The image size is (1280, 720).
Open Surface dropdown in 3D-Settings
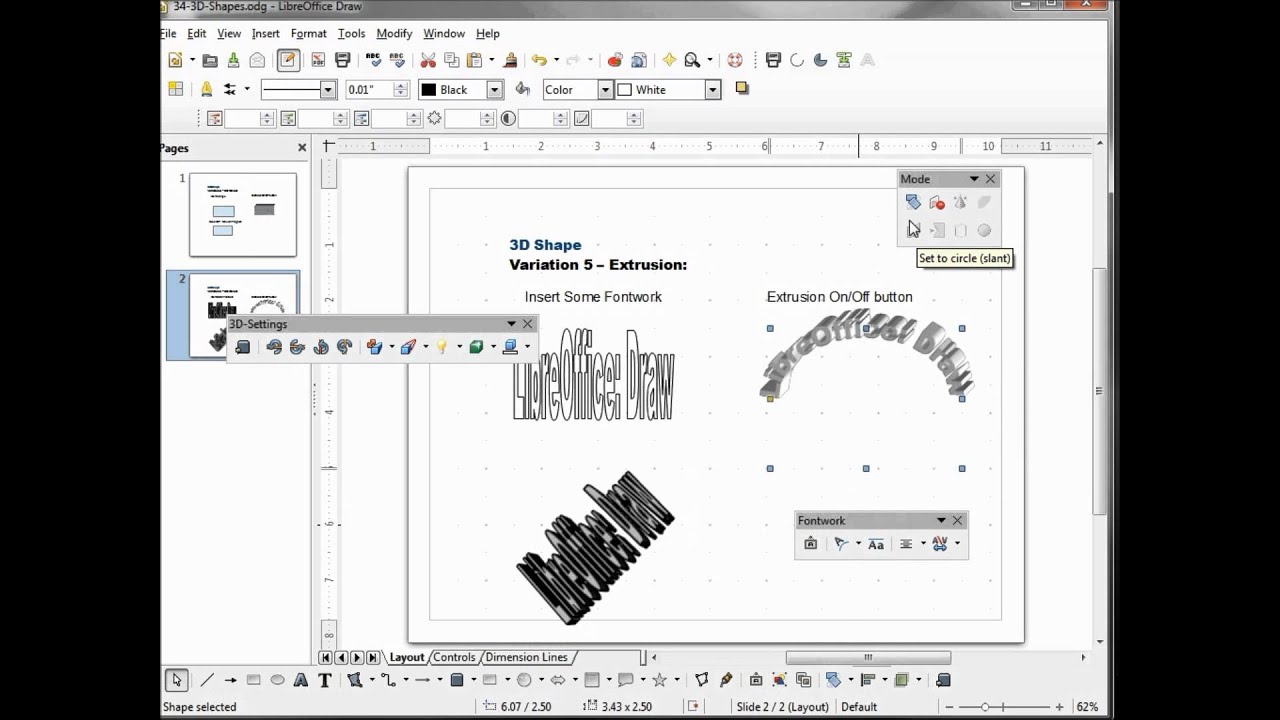493,347
